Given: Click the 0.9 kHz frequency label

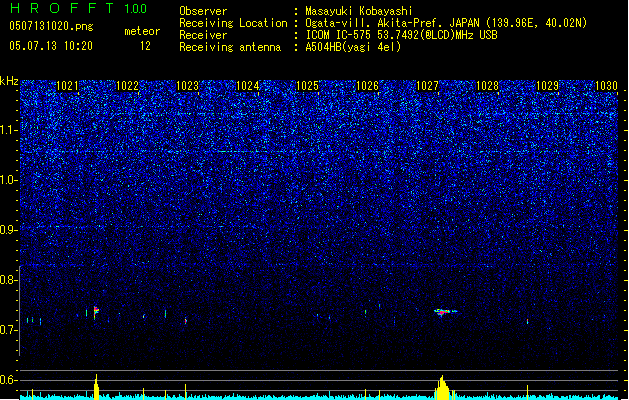Looking at the screenshot, I should point(9,230).
